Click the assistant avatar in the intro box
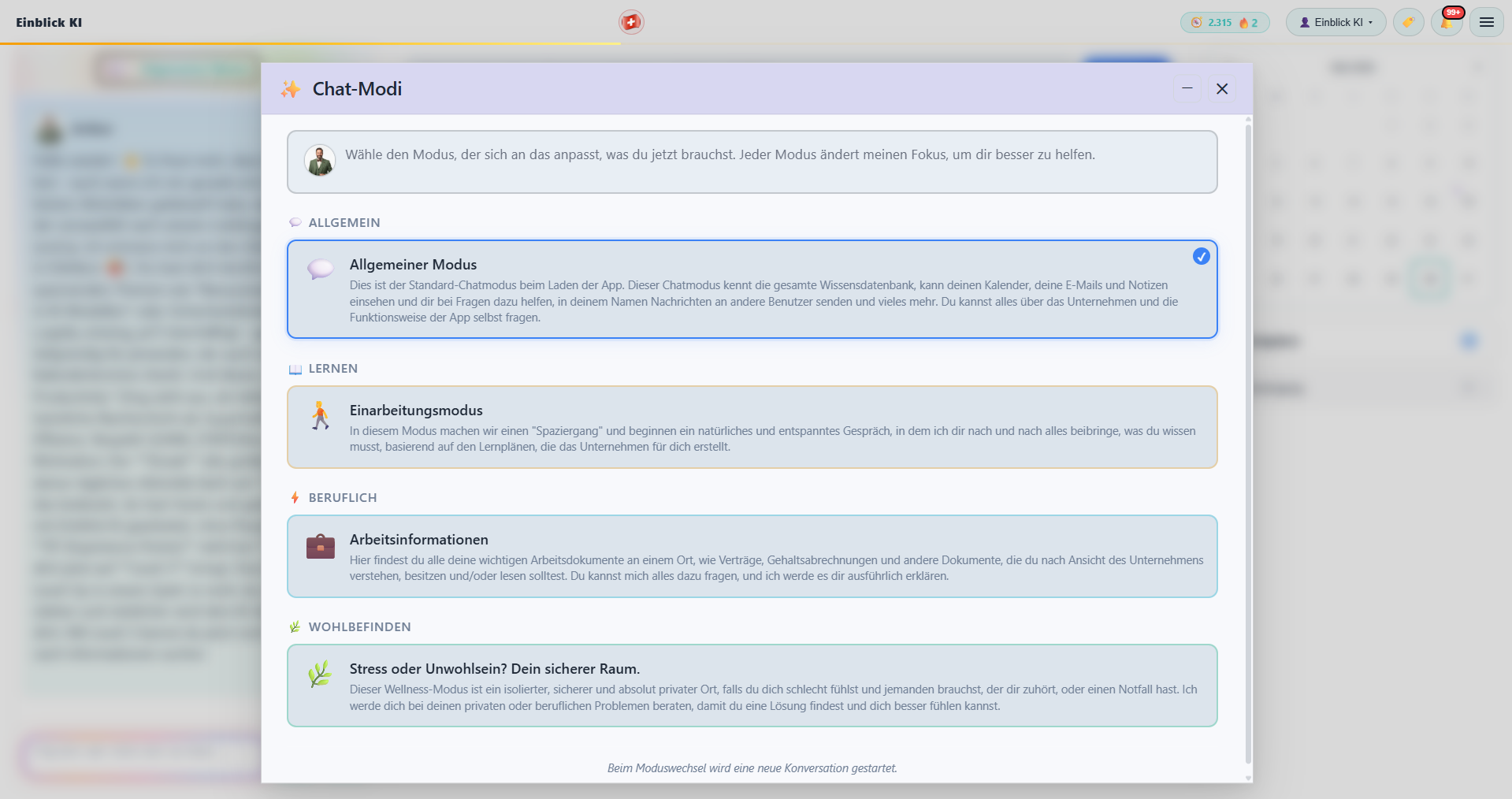The image size is (1512, 799). click(320, 161)
